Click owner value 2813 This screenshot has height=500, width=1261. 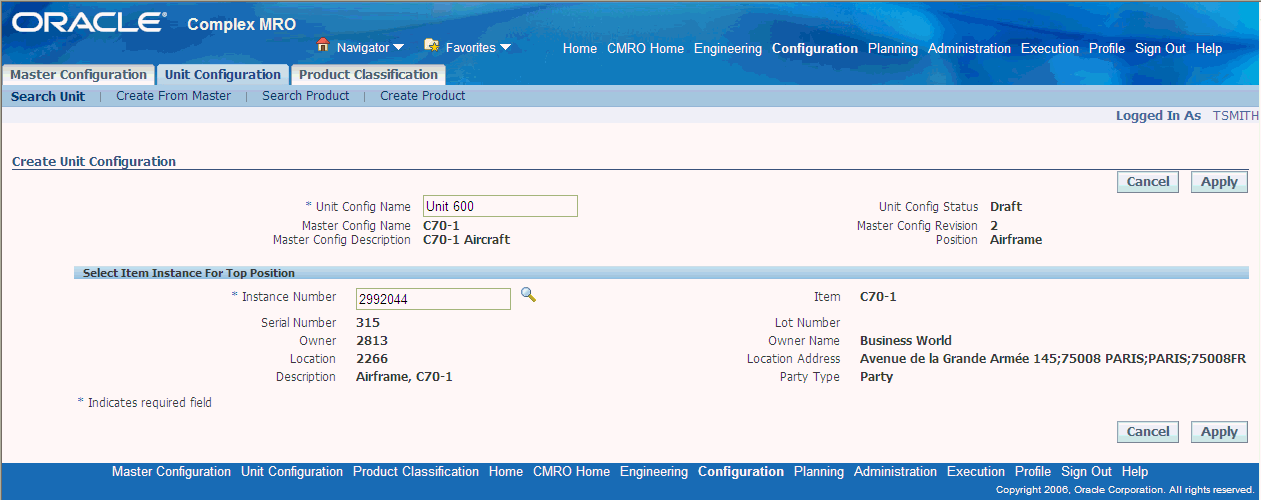point(372,340)
